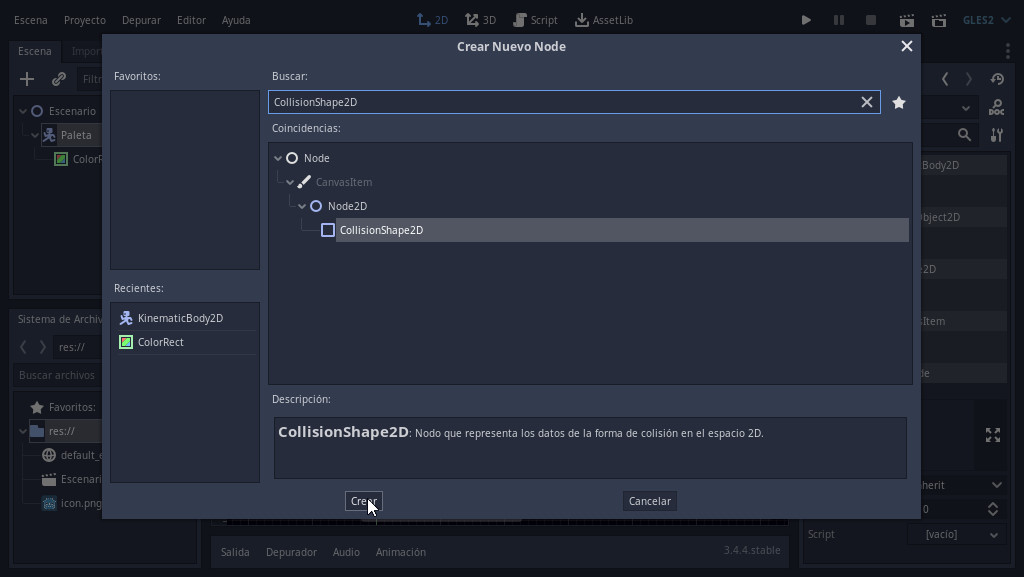The height and width of the screenshot is (577, 1024).
Task: Go back in file system history
Action: 24,347
